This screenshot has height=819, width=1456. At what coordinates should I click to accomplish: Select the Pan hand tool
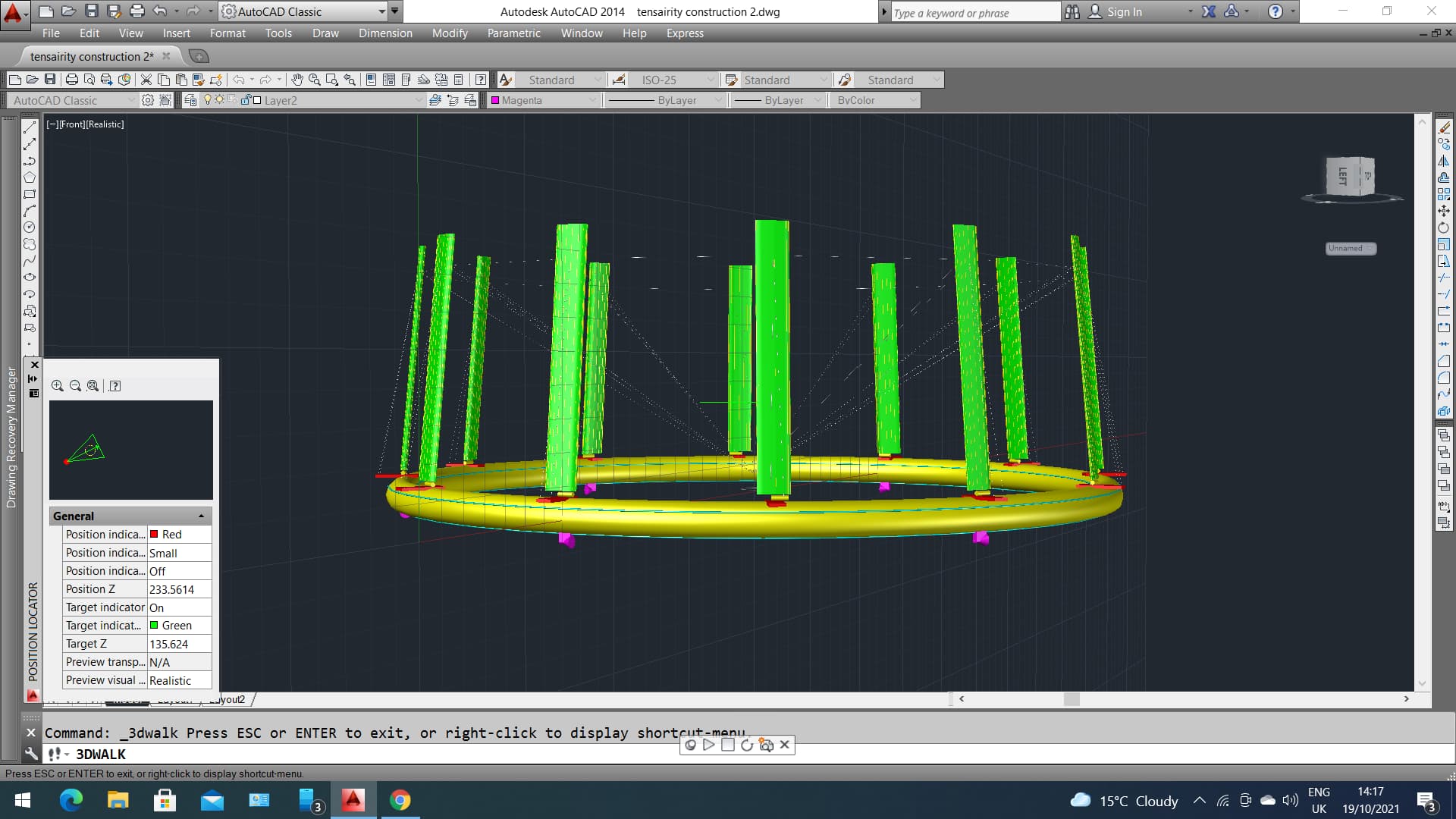pos(297,80)
